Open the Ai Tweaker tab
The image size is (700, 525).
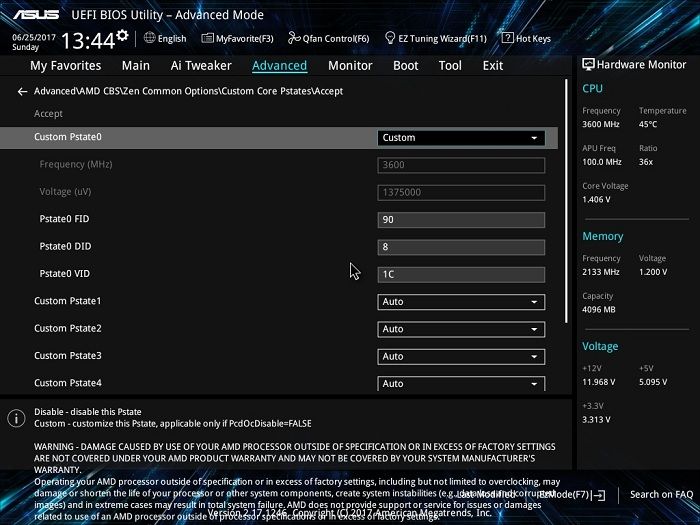pos(201,66)
